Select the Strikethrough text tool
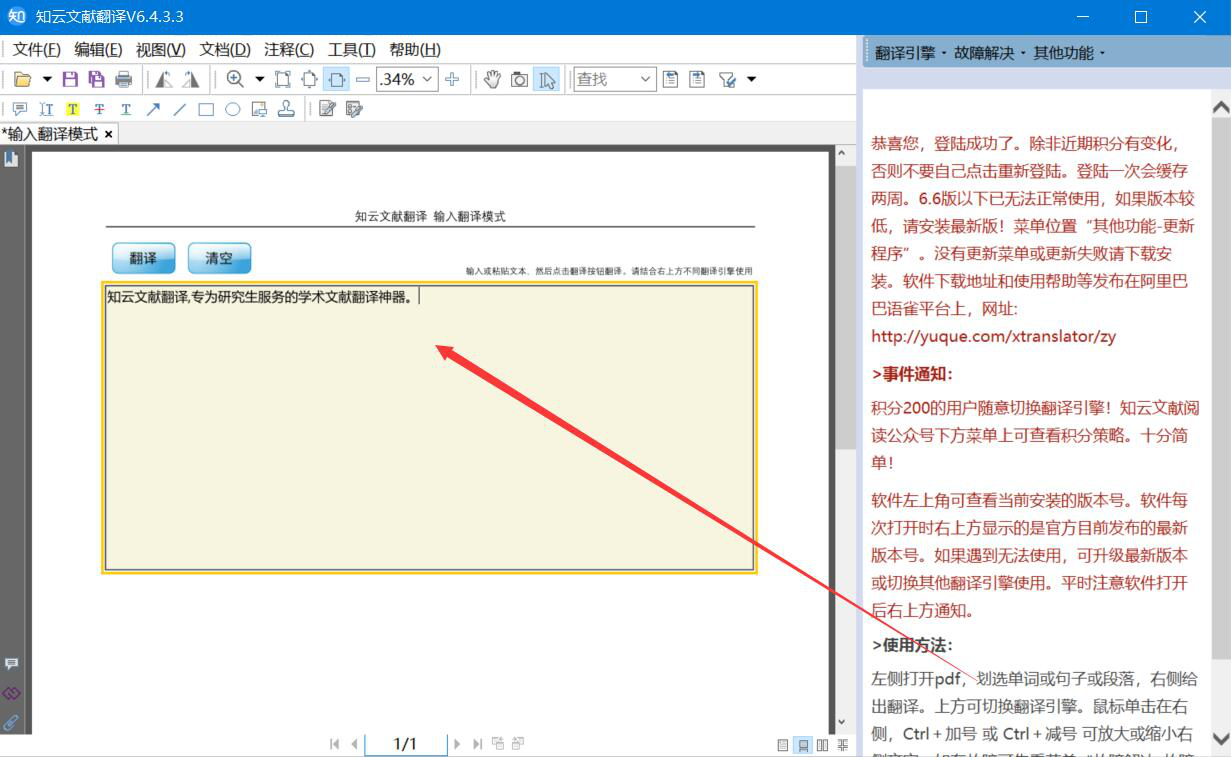The height and width of the screenshot is (757, 1231). coord(99,109)
